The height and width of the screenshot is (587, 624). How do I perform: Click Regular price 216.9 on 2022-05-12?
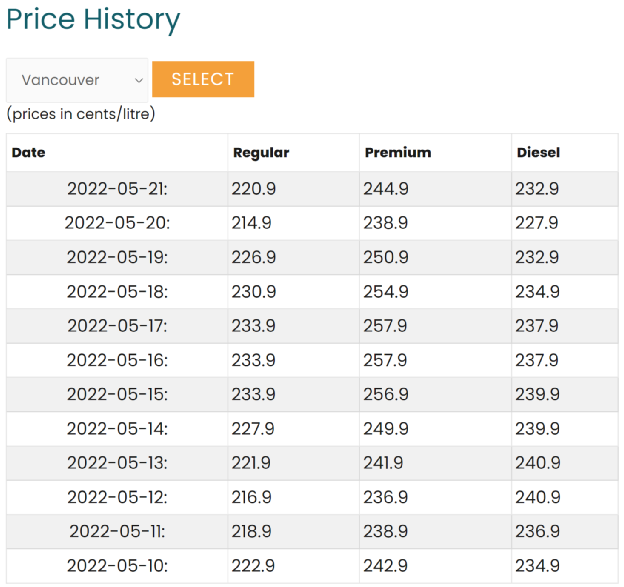tap(254, 497)
